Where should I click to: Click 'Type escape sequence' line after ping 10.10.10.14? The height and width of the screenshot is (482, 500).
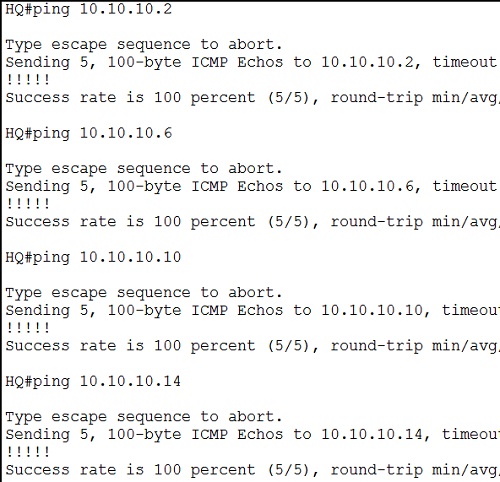tap(144, 417)
